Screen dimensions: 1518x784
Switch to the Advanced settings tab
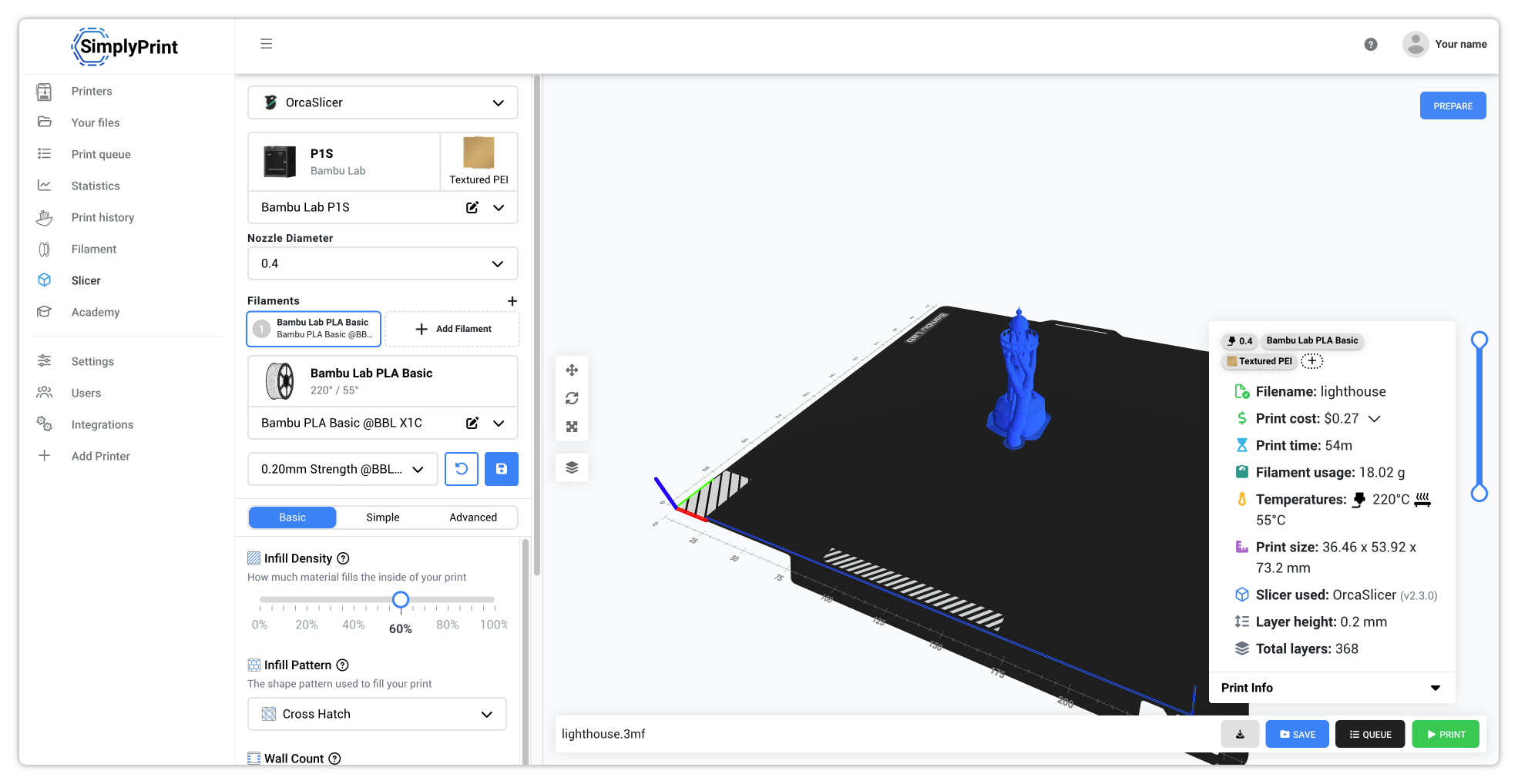point(473,518)
